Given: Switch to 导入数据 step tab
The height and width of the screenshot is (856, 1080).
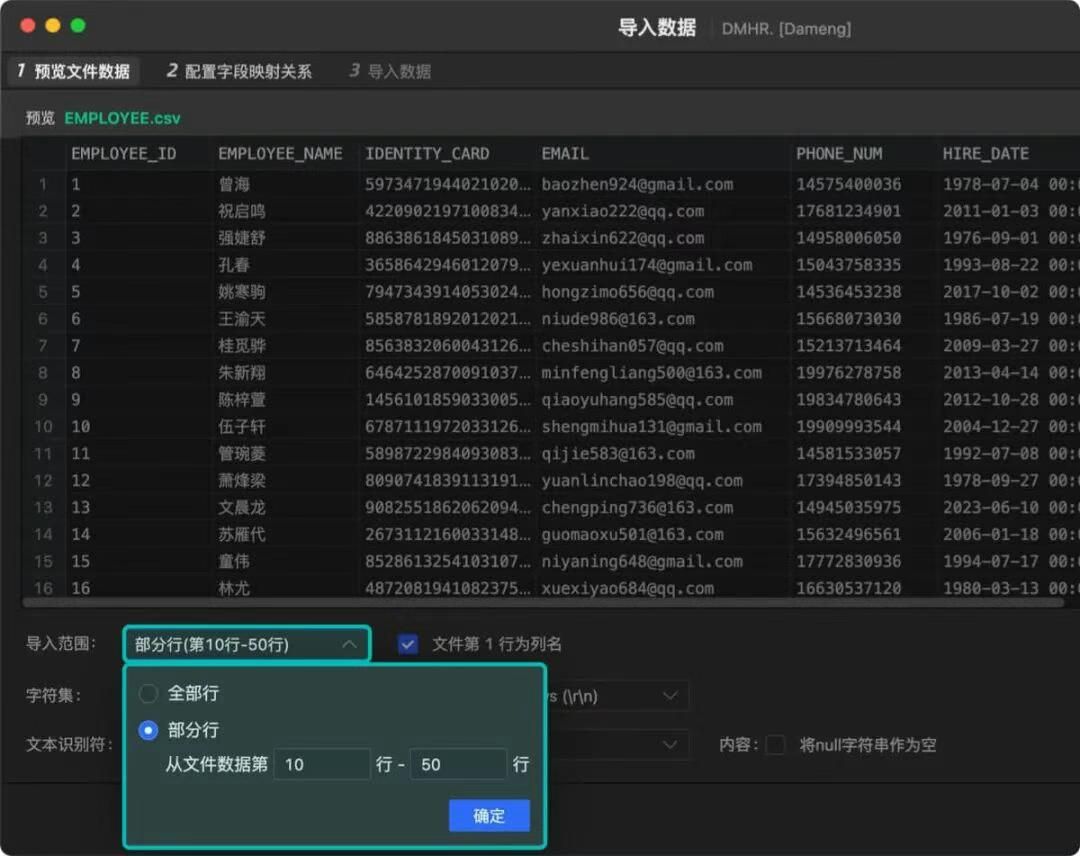Looking at the screenshot, I should pyautogui.click(x=390, y=71).
